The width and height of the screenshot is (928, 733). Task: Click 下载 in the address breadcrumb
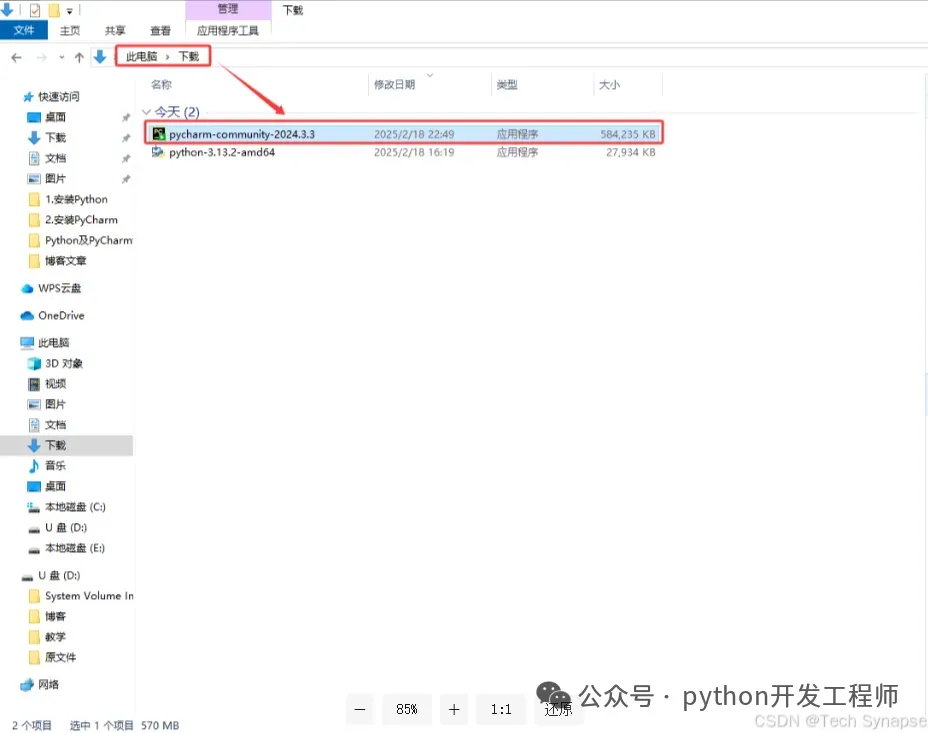(x=189, y=56)
